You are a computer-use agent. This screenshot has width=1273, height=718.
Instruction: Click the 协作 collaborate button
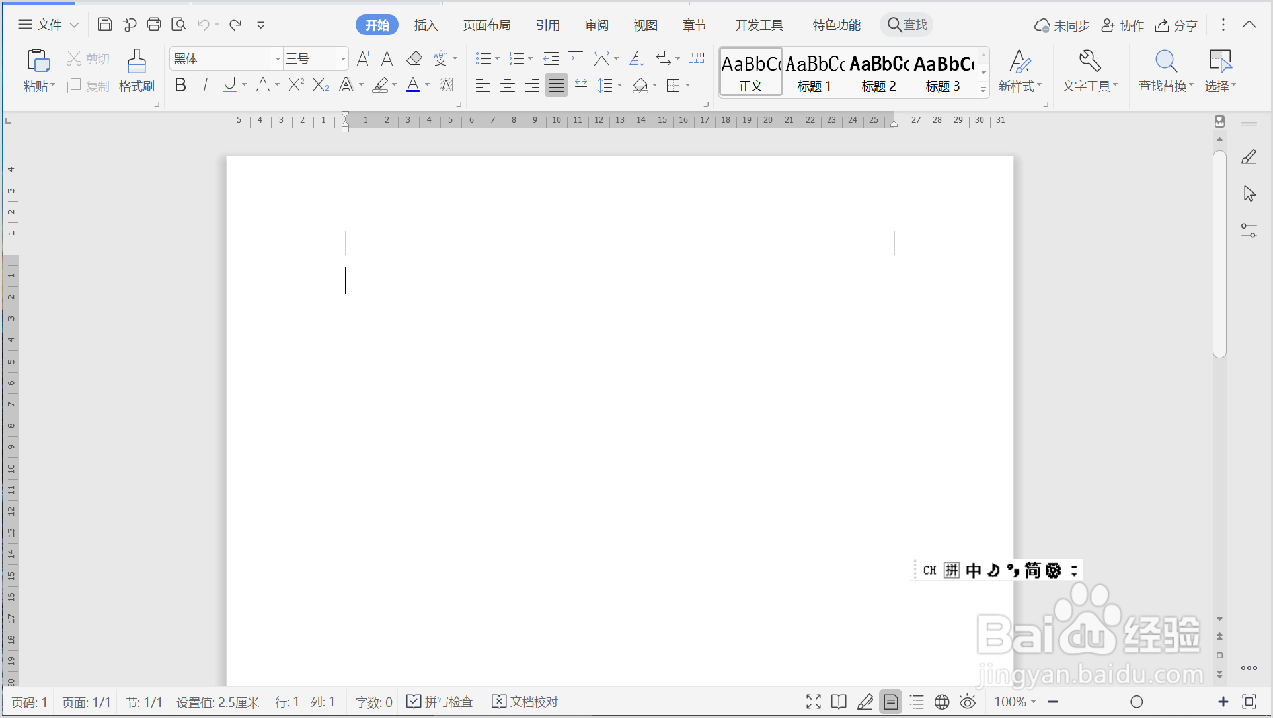tap(1122, 25)
